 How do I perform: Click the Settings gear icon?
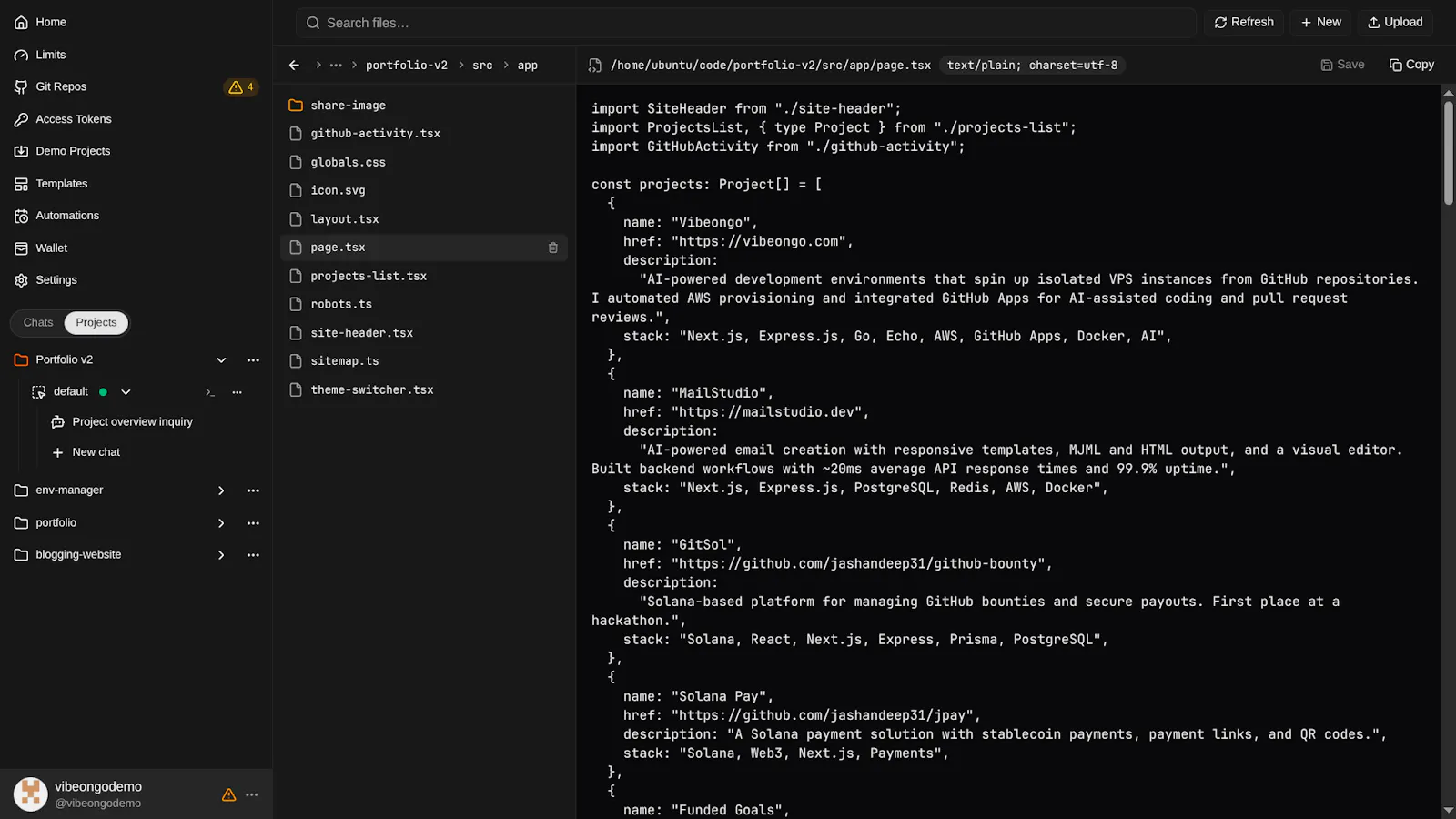(x=21, y=280)
